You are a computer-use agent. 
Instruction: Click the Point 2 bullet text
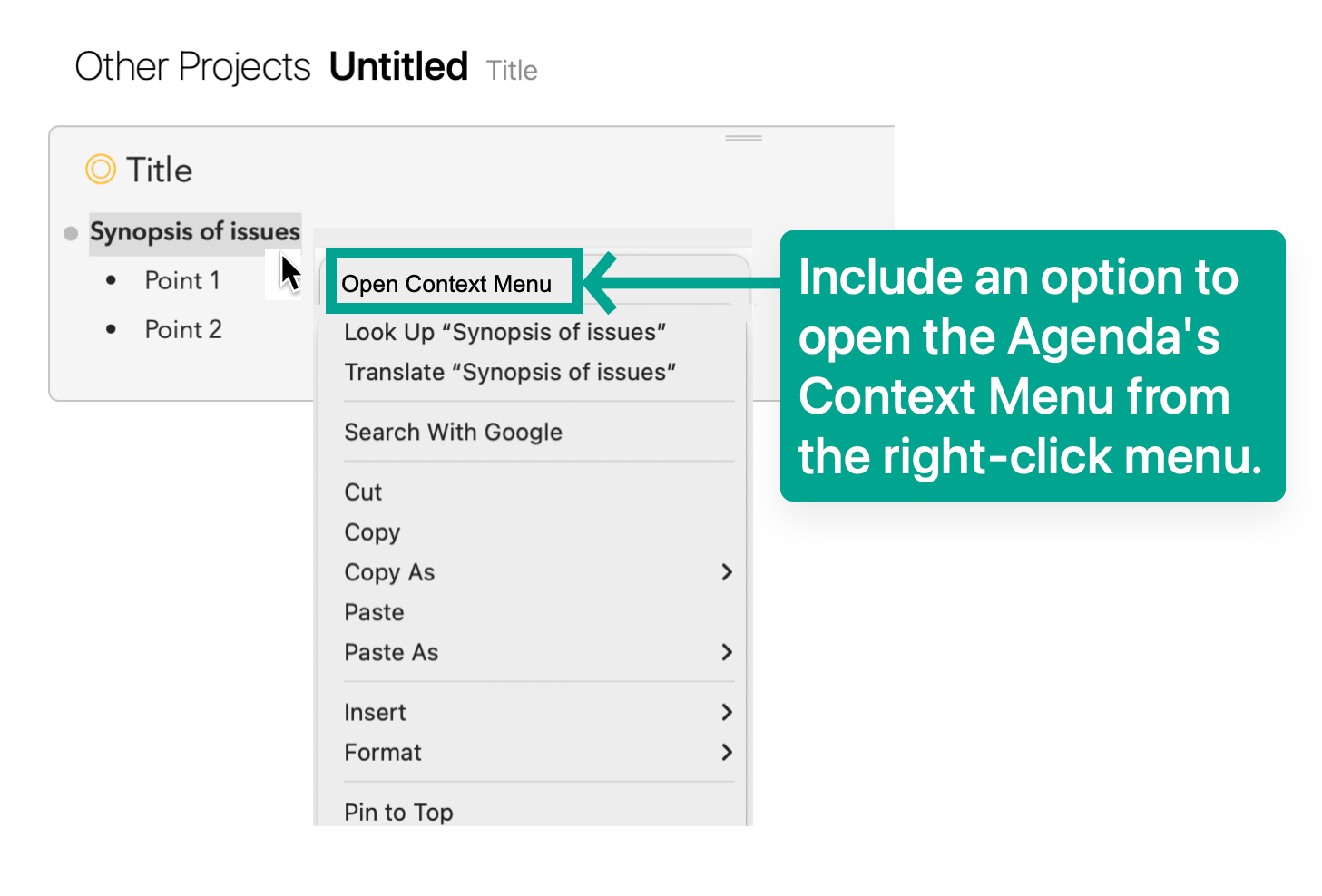click(183, 329)
